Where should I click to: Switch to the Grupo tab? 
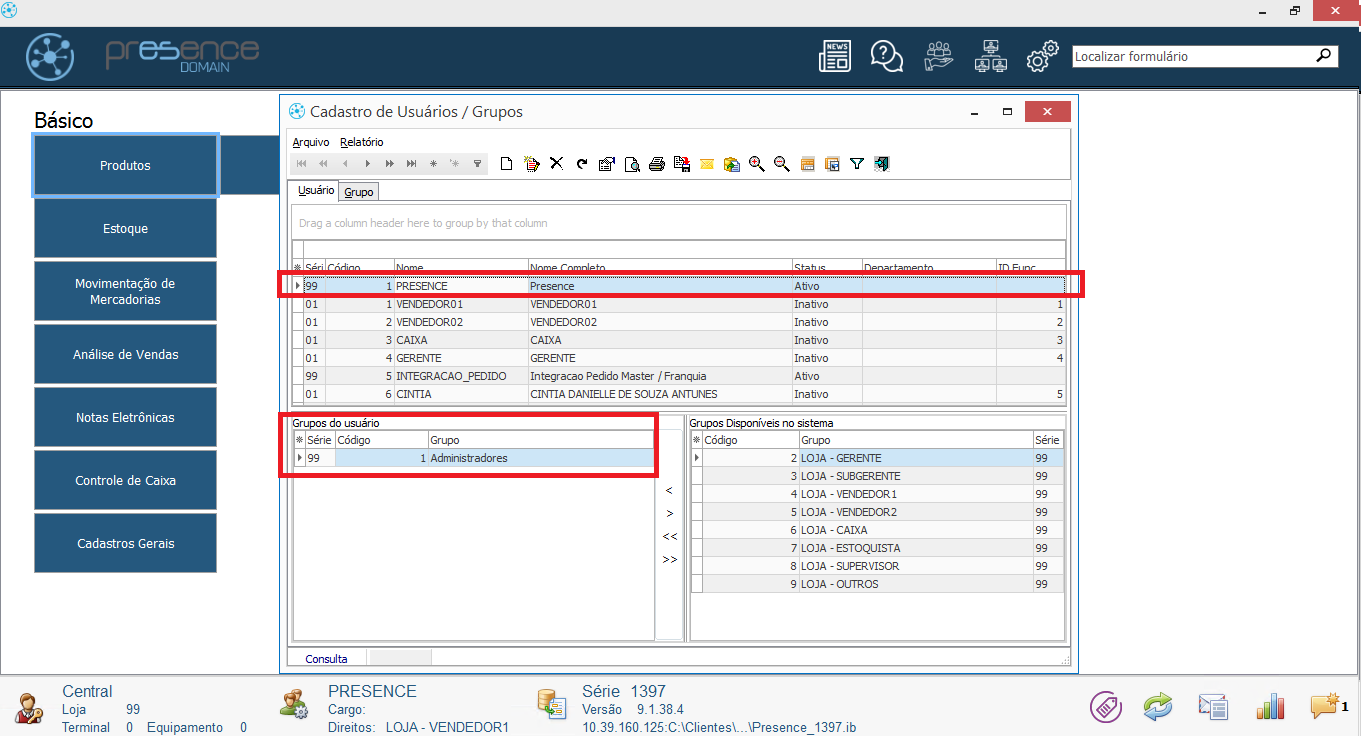(359, 191)
